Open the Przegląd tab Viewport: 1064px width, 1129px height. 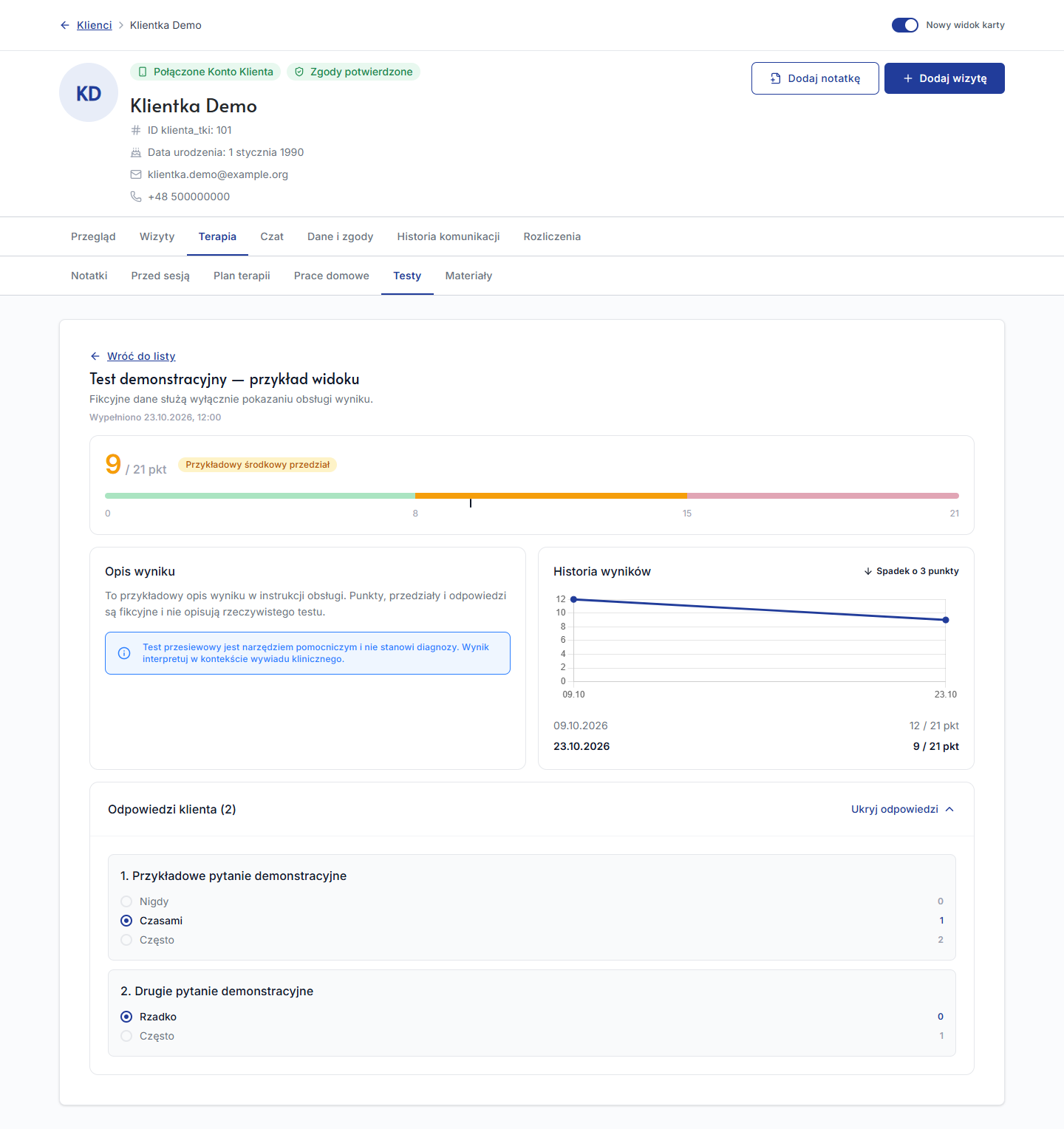93,236
